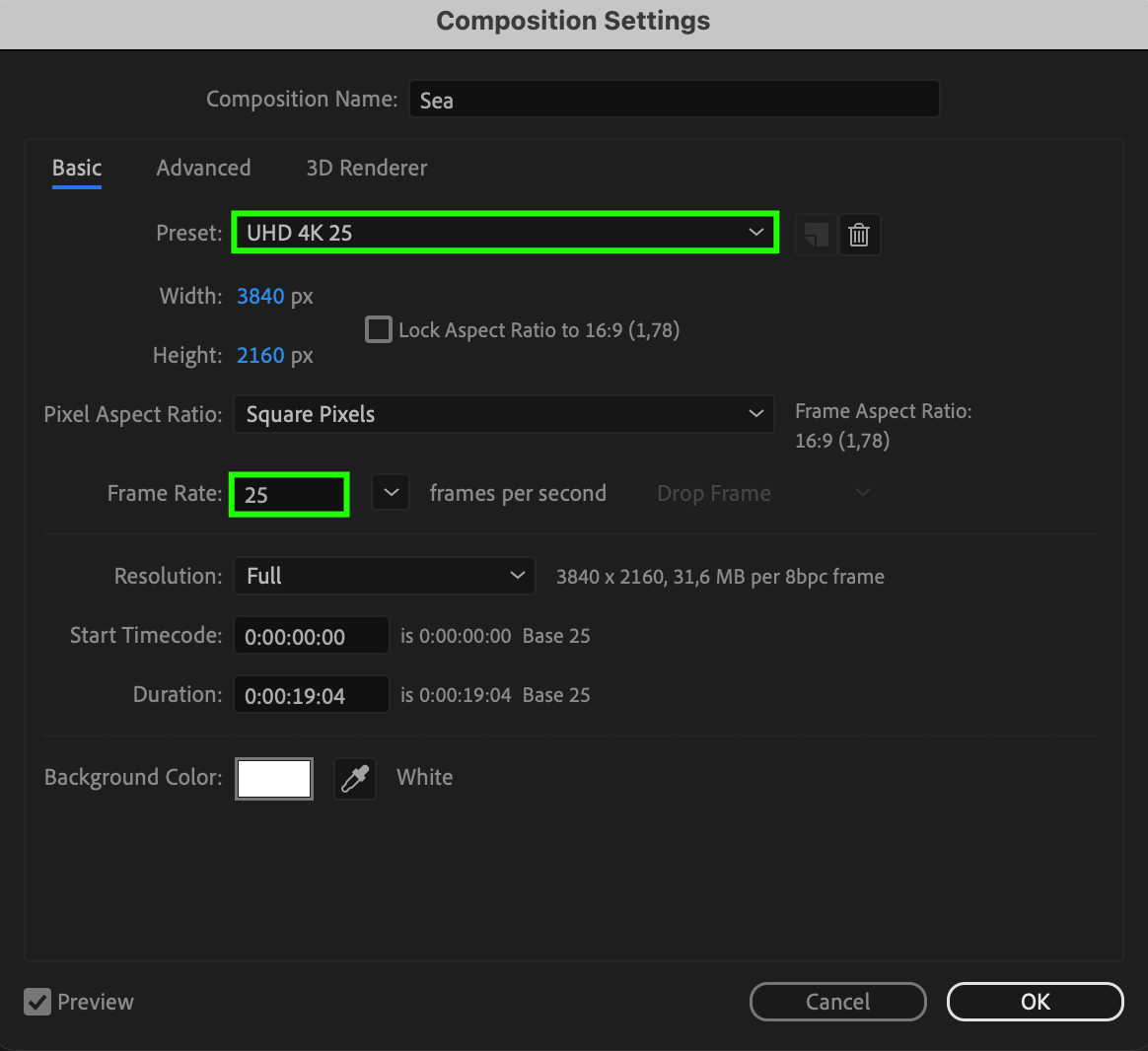Open the 3D Renderer tab
This screenshot has height=1051, width=1148.
tap(367, 168)
